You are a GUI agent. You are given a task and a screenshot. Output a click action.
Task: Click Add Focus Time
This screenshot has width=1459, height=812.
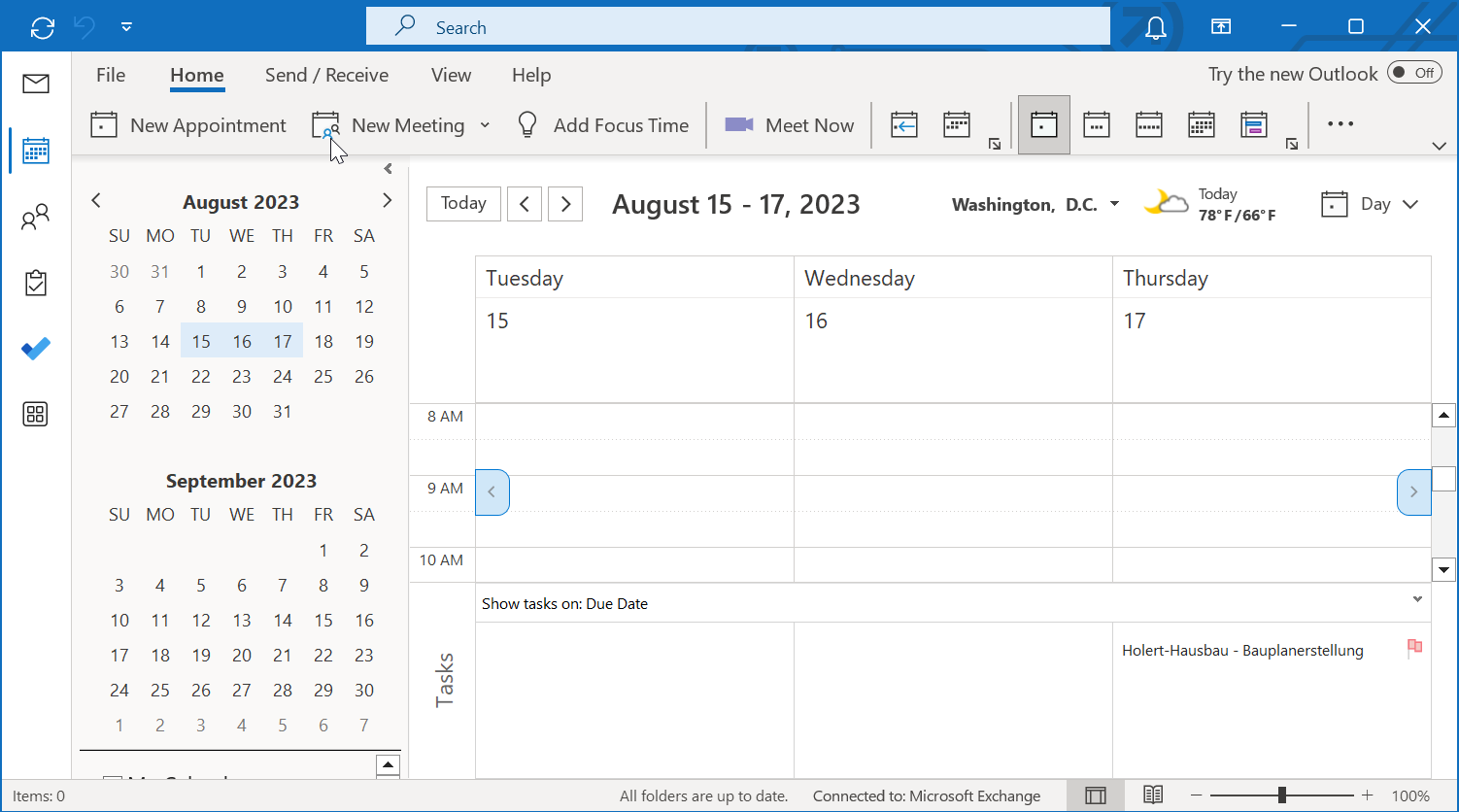pos(603,125)
